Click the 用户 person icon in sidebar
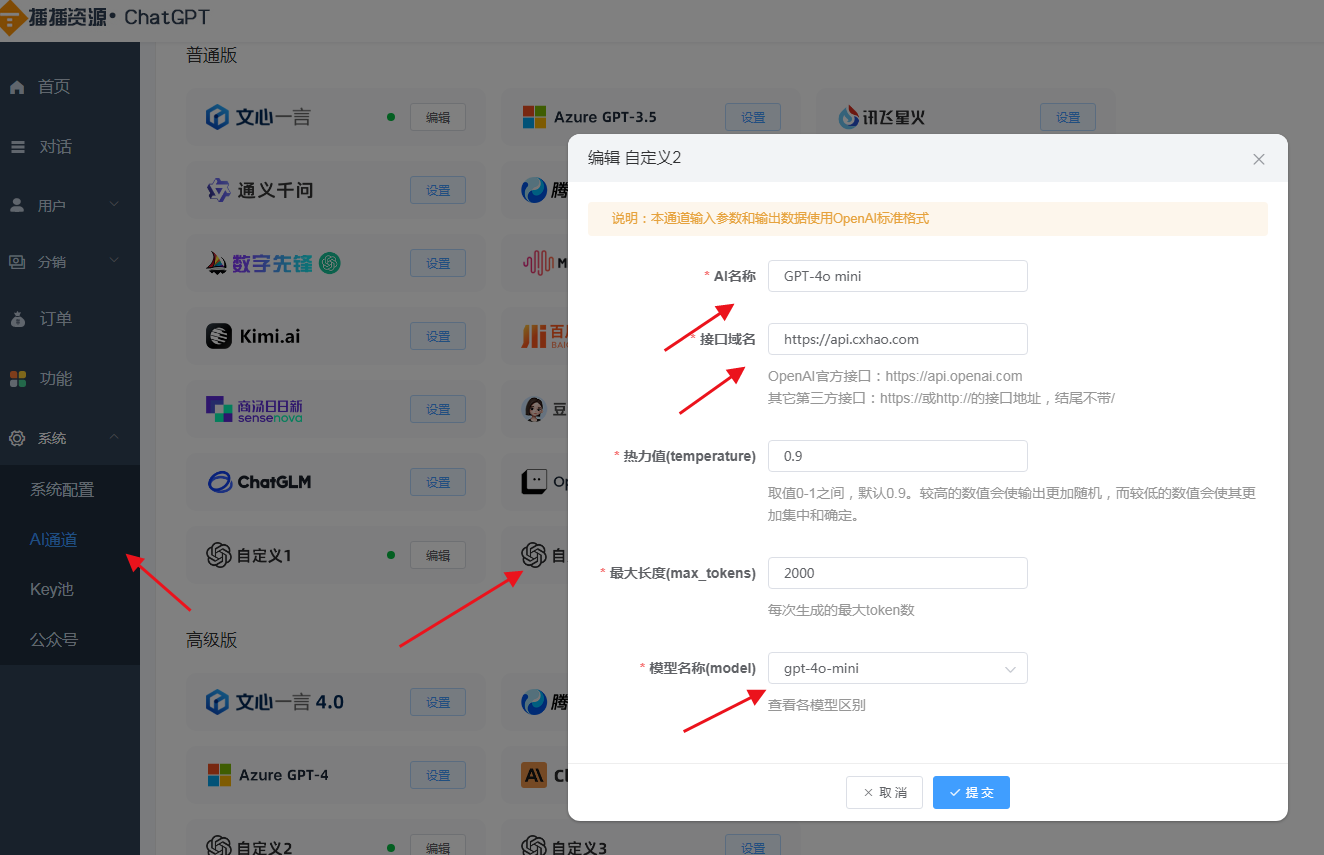The height and width of the screenshot is (855, 1324). [x=17, y=205]
